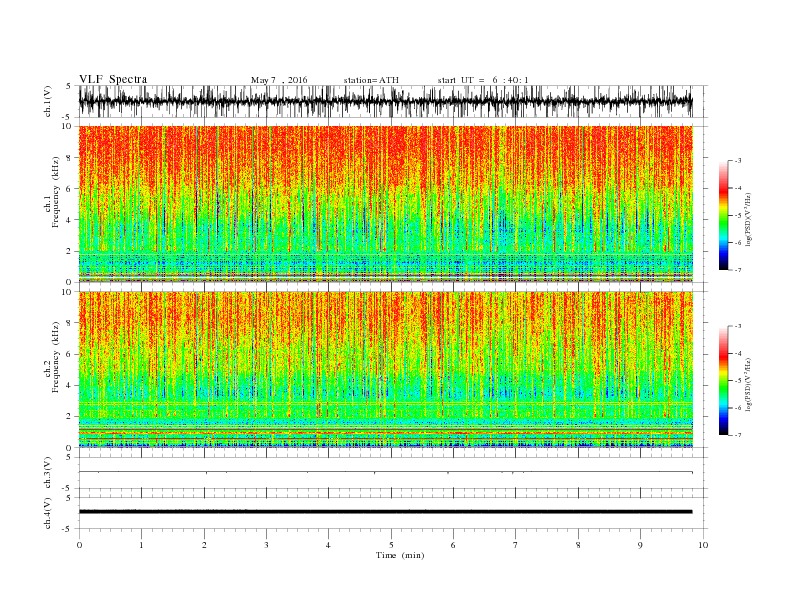
Task: Click the "5" tick on the time axis
Action: (391, 545)
